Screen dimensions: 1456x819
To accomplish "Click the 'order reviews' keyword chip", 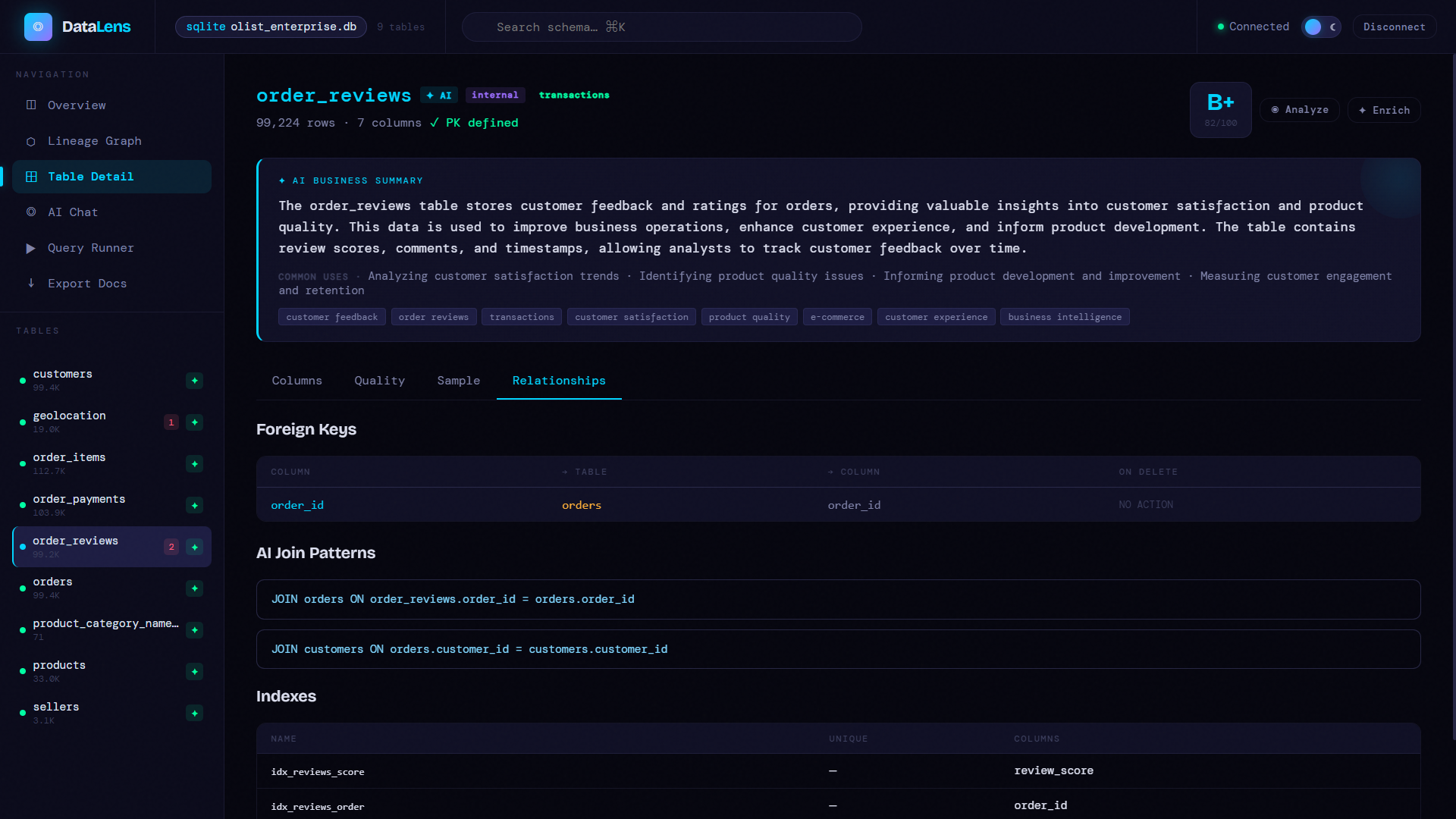I will coord(434,317).
